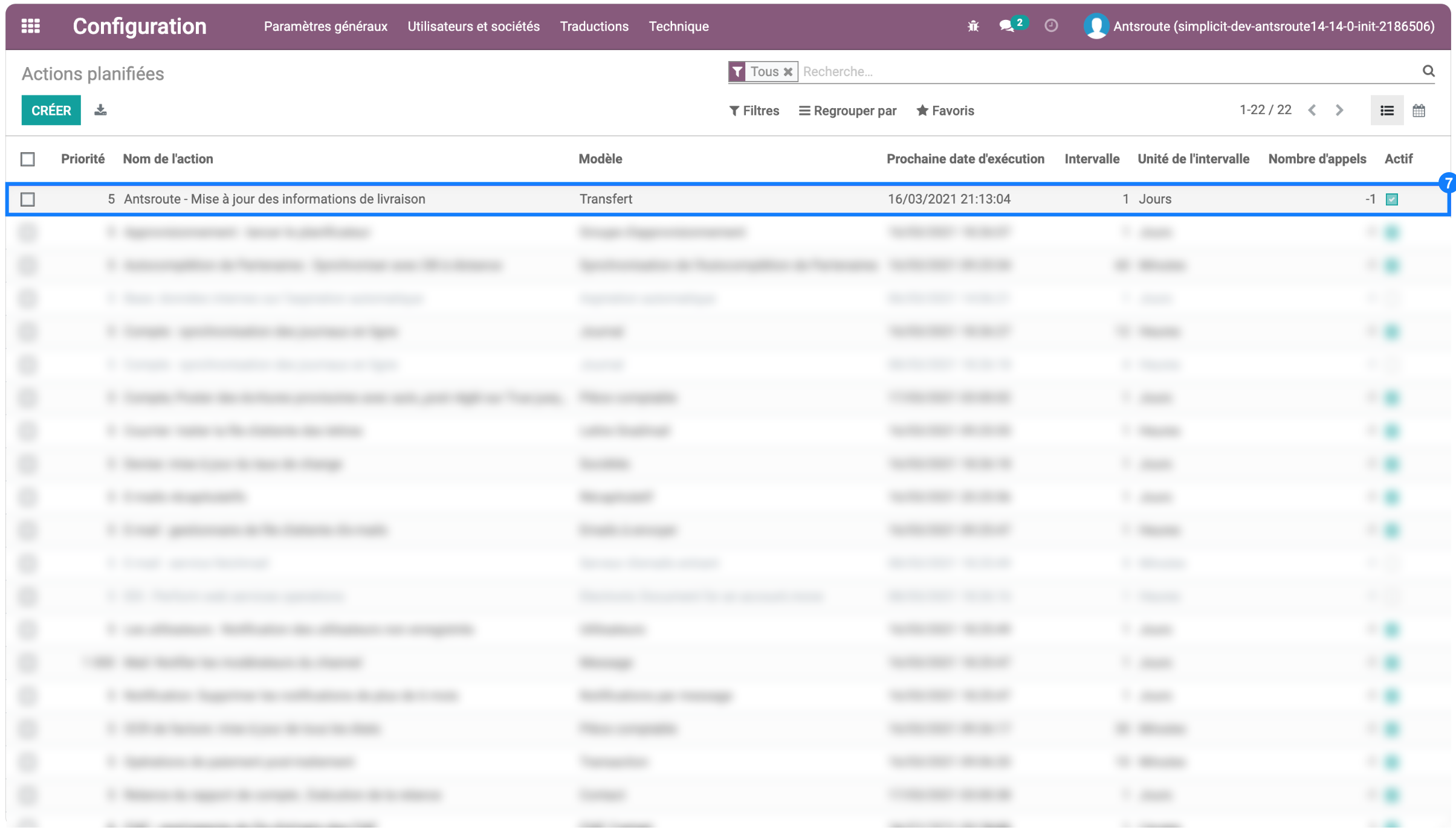Go to previous page of records

click(1312, 110)
